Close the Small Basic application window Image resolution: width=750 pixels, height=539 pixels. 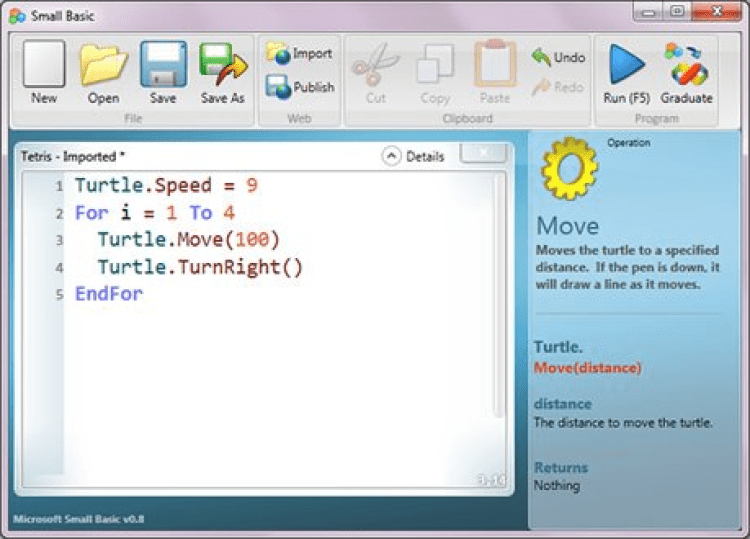tap(717, 11)
